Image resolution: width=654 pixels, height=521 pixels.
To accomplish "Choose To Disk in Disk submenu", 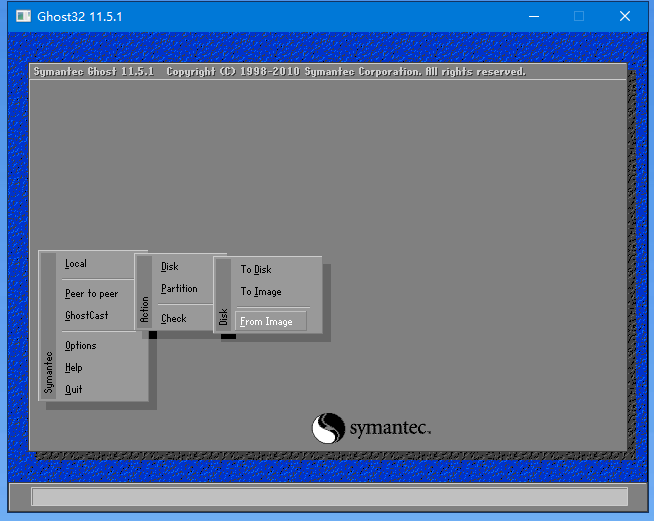I will coord(256,269).
